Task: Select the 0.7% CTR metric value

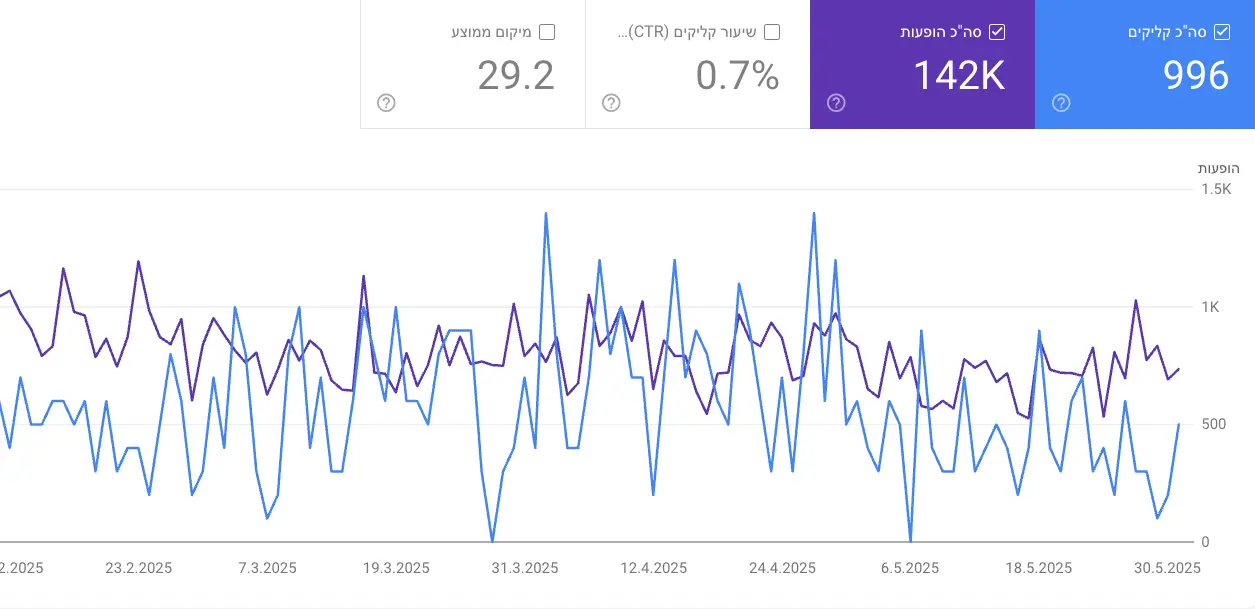Action: point(737,76)
